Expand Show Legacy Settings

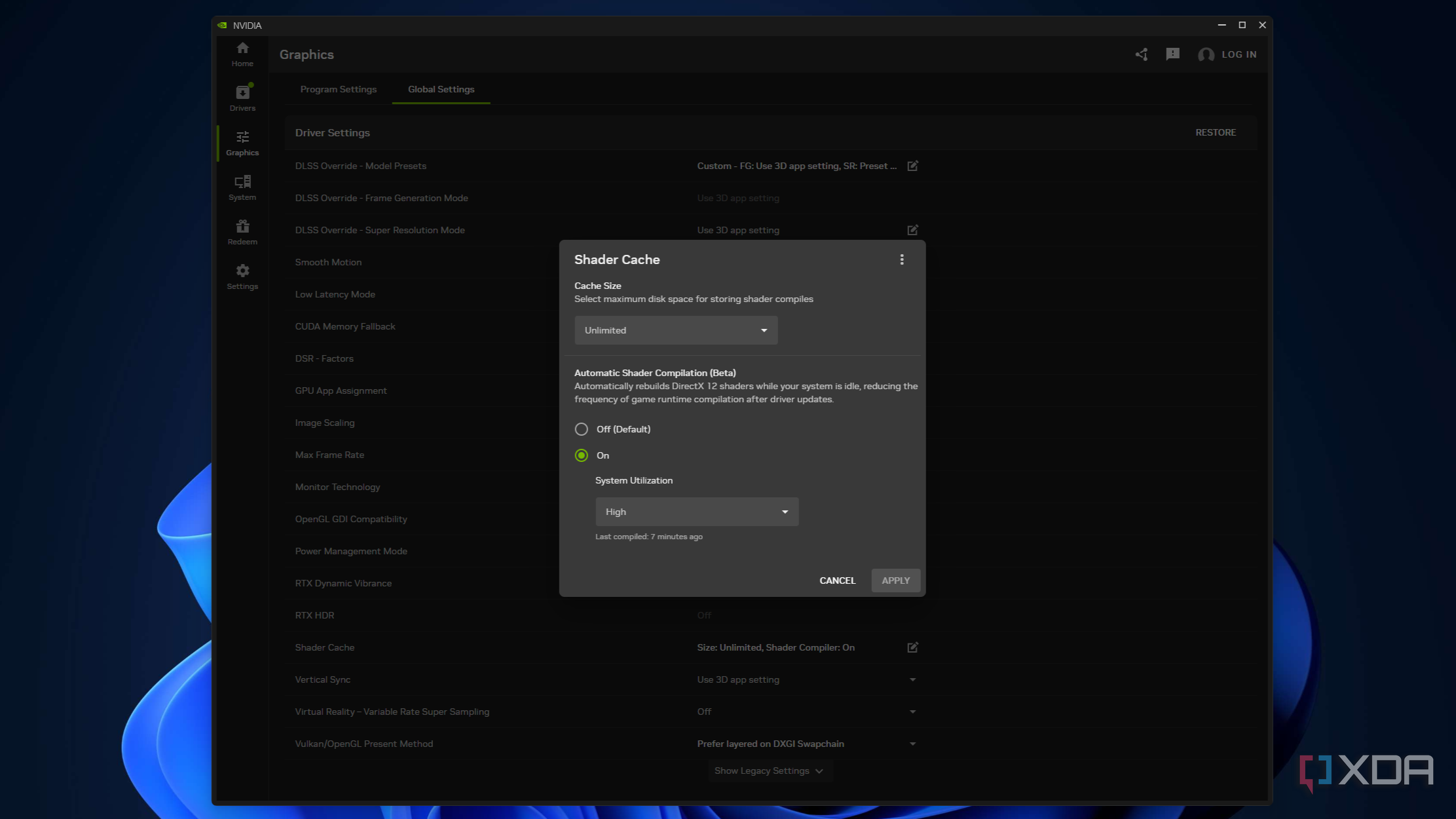(x=770, y=771)
